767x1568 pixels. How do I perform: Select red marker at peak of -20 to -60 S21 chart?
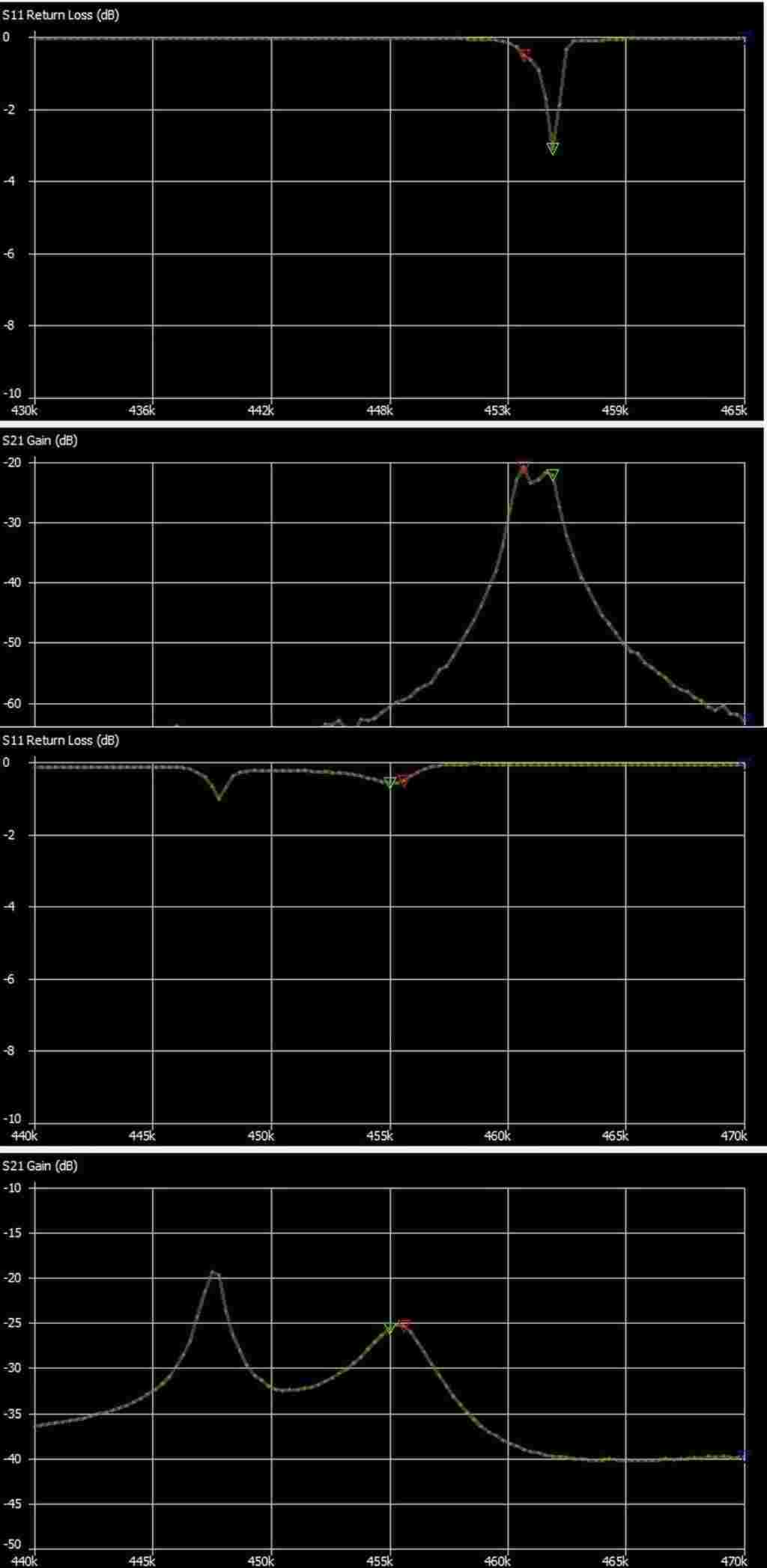tap(523, 467)
